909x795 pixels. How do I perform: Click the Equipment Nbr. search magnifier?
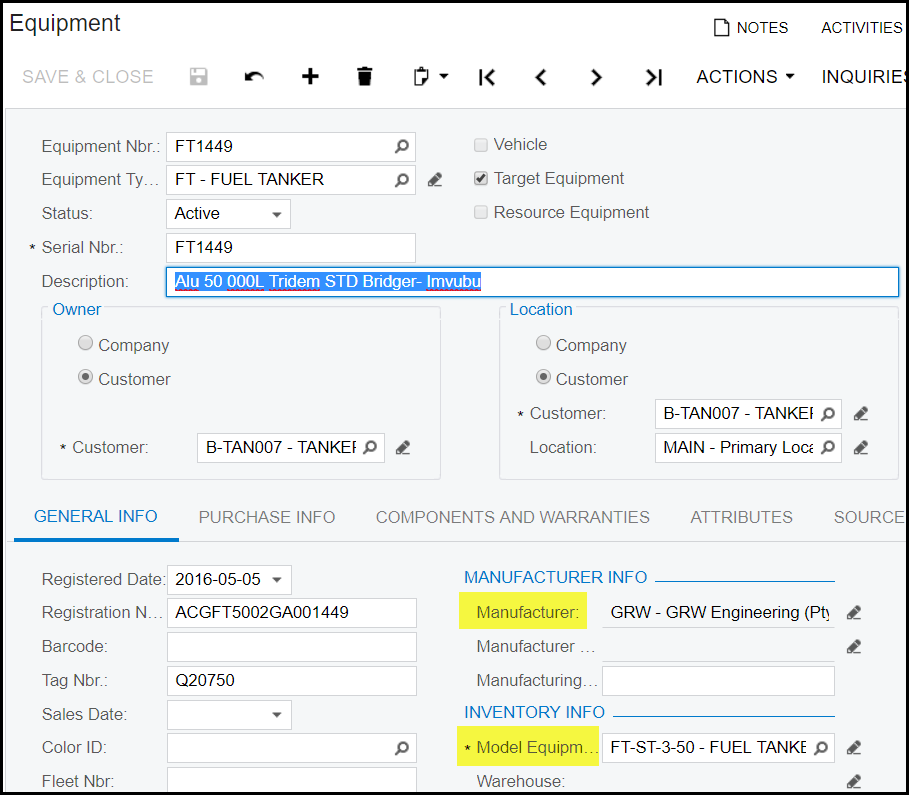[401, 147]
